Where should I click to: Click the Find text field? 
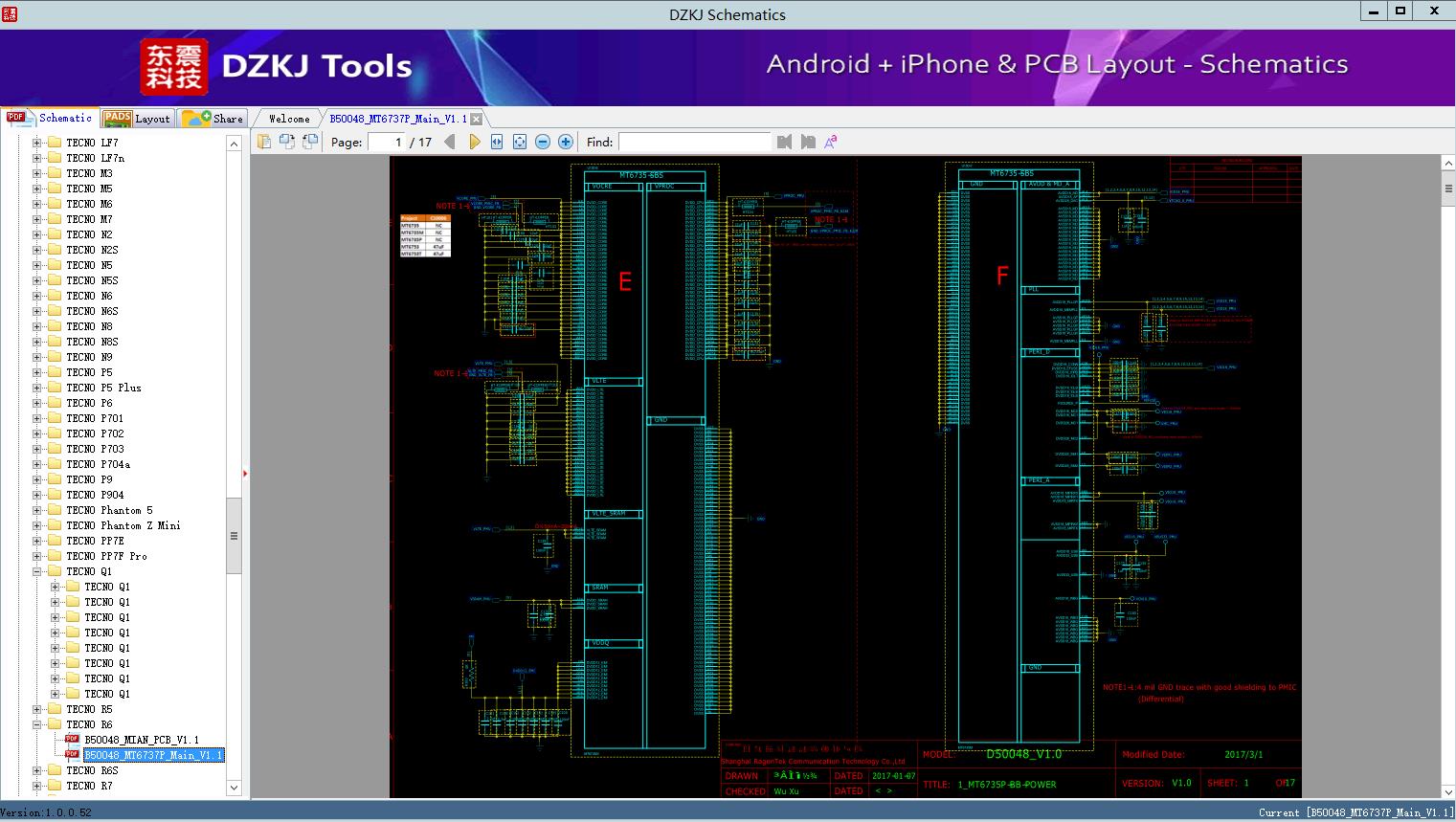click(694, 142)
